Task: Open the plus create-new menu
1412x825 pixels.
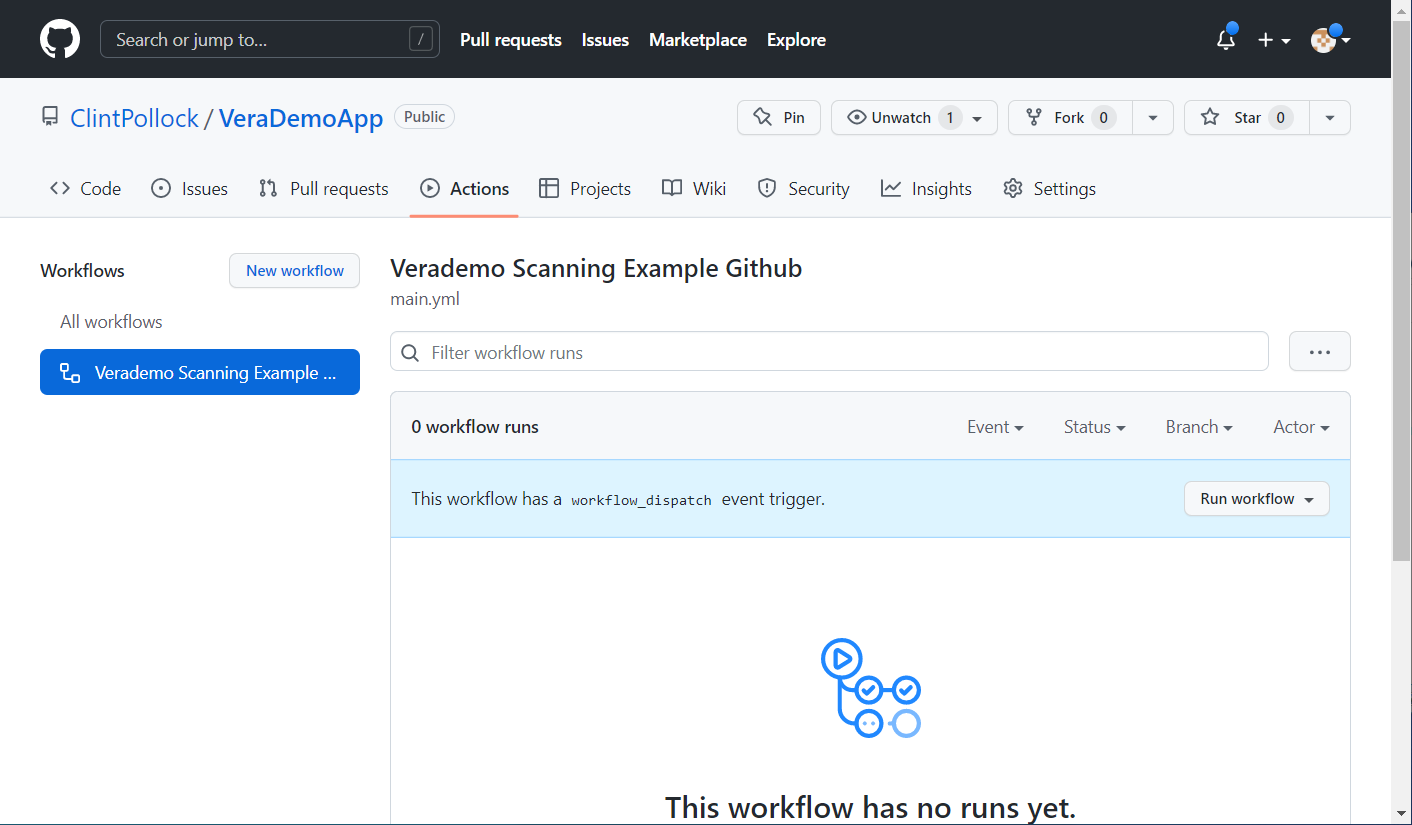Action: (x=1274, y=40)
